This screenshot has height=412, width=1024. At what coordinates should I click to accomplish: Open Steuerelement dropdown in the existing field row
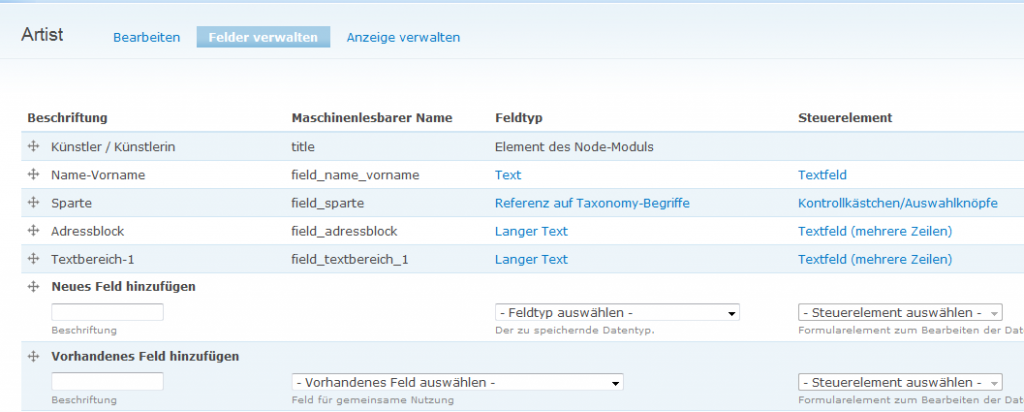[x=900, y=382]
